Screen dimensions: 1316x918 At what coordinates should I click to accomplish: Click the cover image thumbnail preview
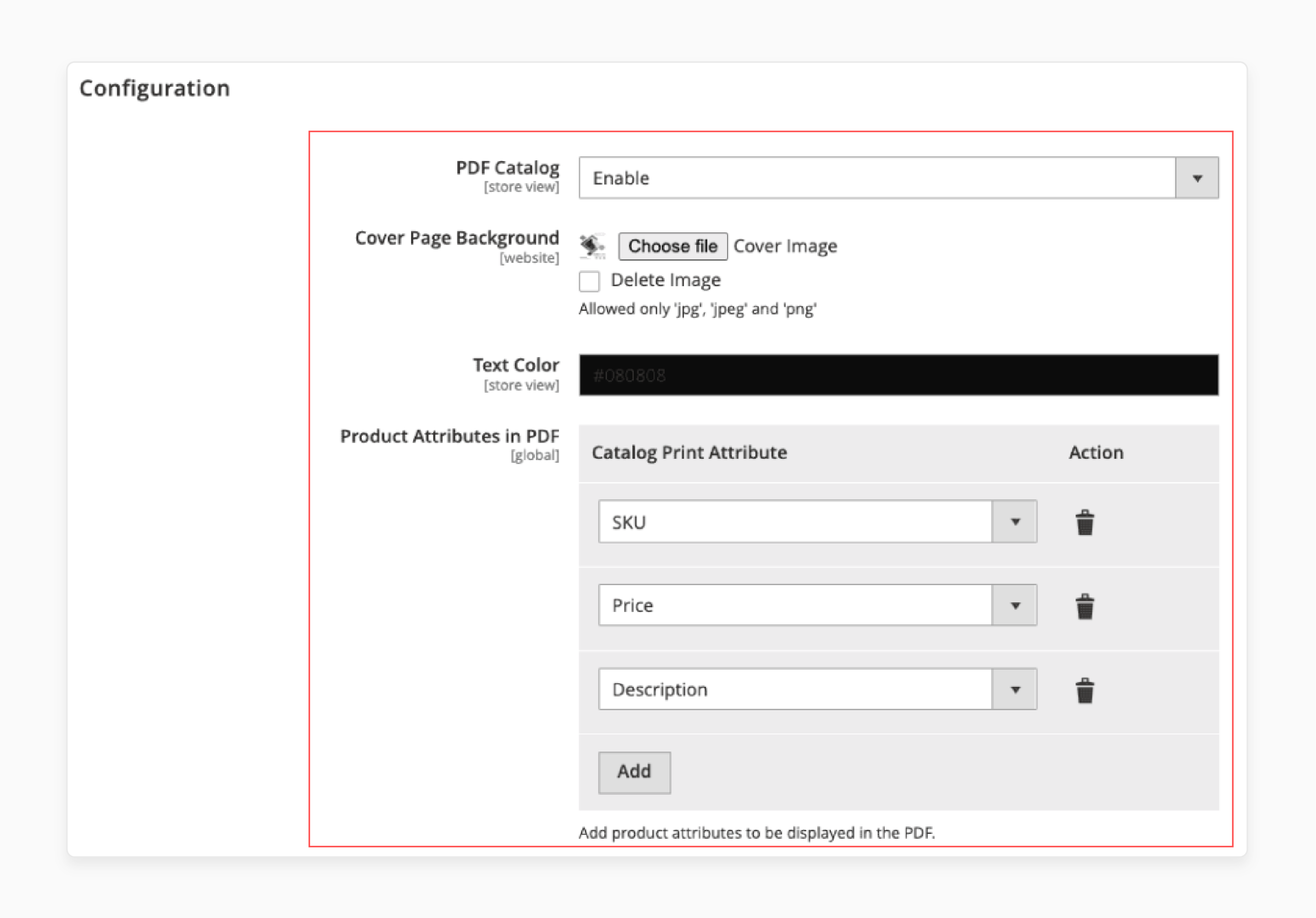[593, 246]
